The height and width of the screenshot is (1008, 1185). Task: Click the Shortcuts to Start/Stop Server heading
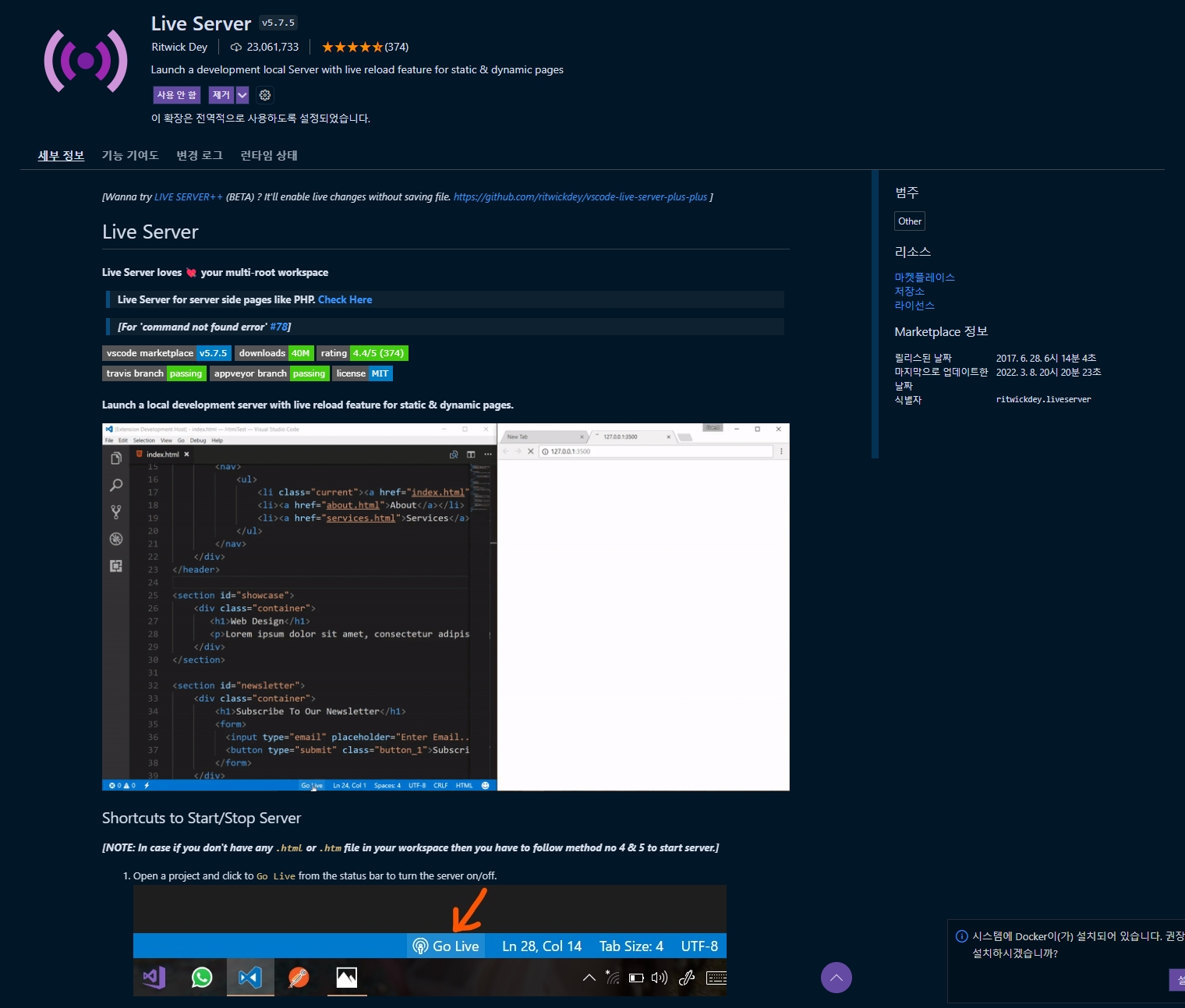(x=201, y=819)
